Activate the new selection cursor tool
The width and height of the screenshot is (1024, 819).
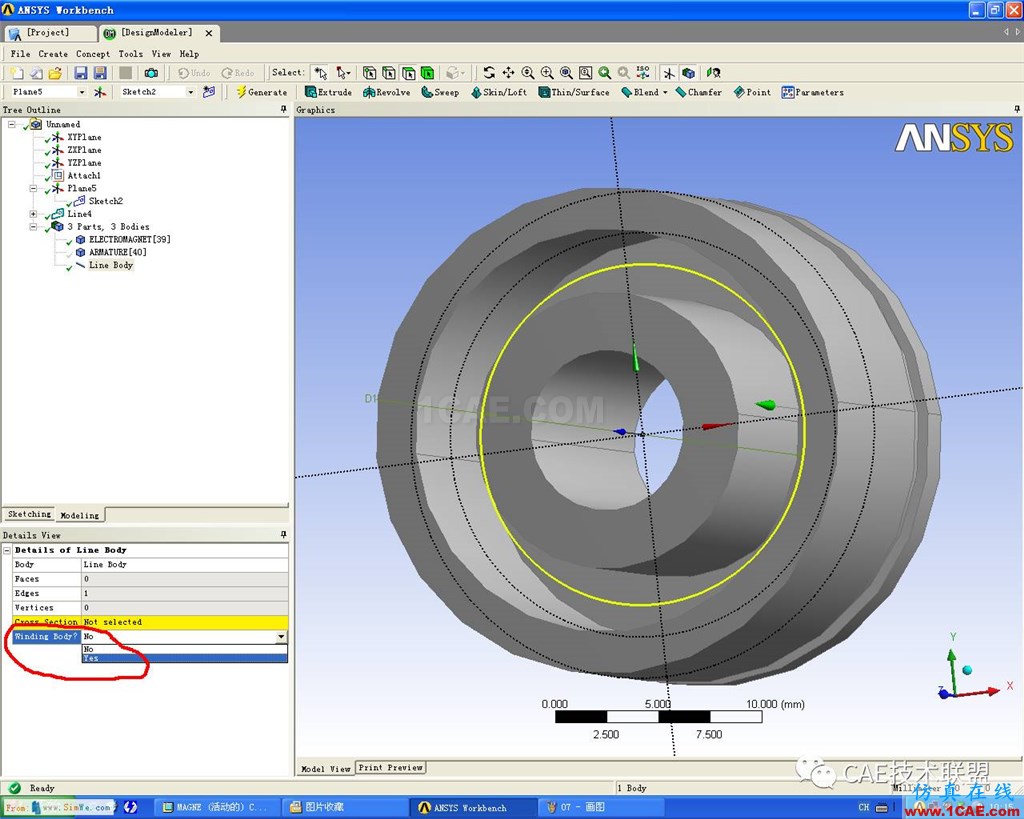[320, 73]
